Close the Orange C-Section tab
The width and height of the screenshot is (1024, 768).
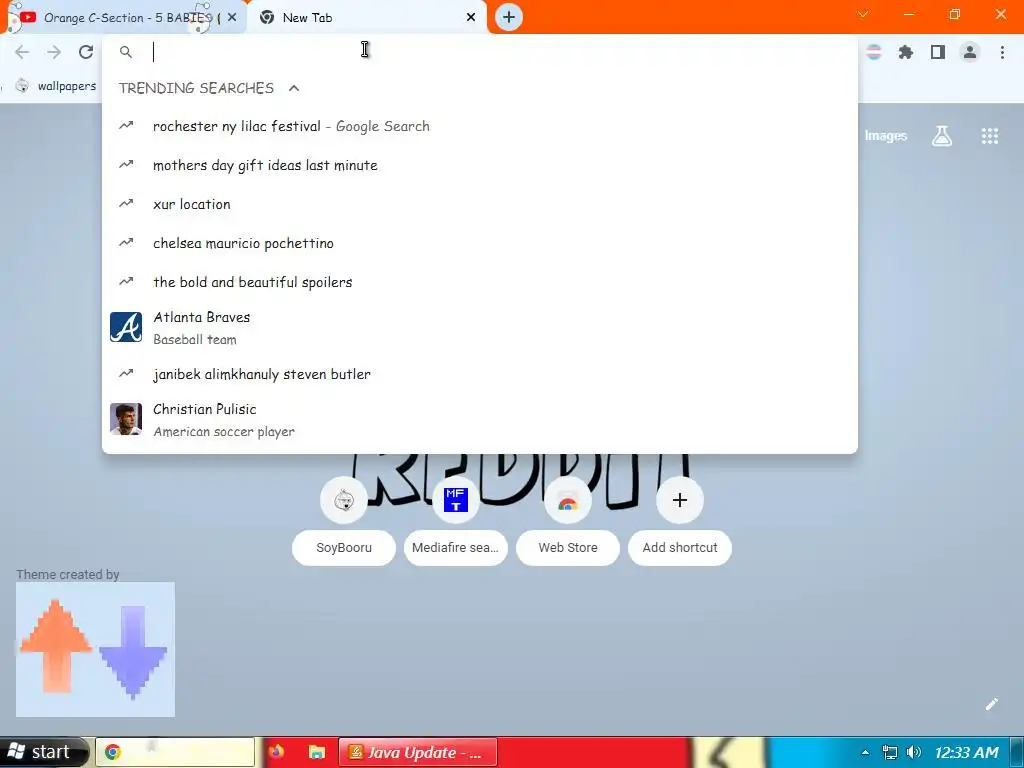pyautogui.click(x=232, y=17)
